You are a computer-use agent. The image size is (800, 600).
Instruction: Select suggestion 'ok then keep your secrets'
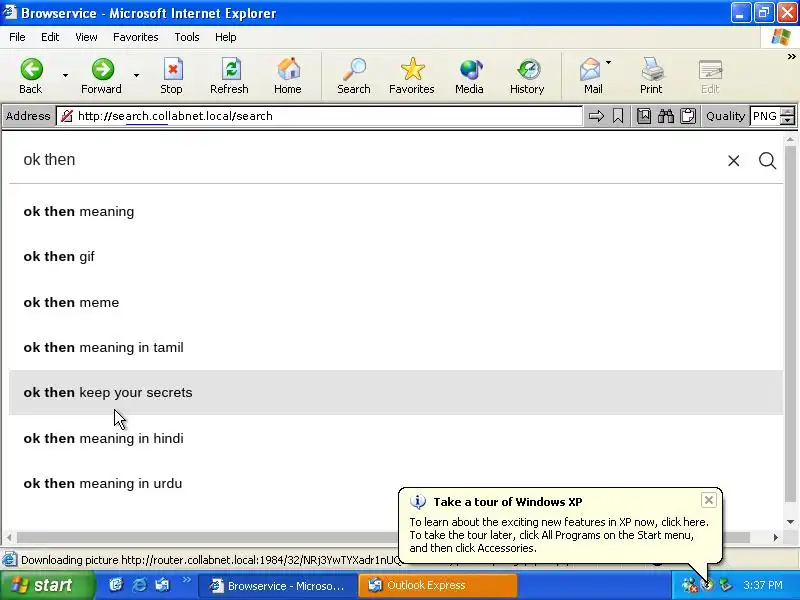pos(396,392)
